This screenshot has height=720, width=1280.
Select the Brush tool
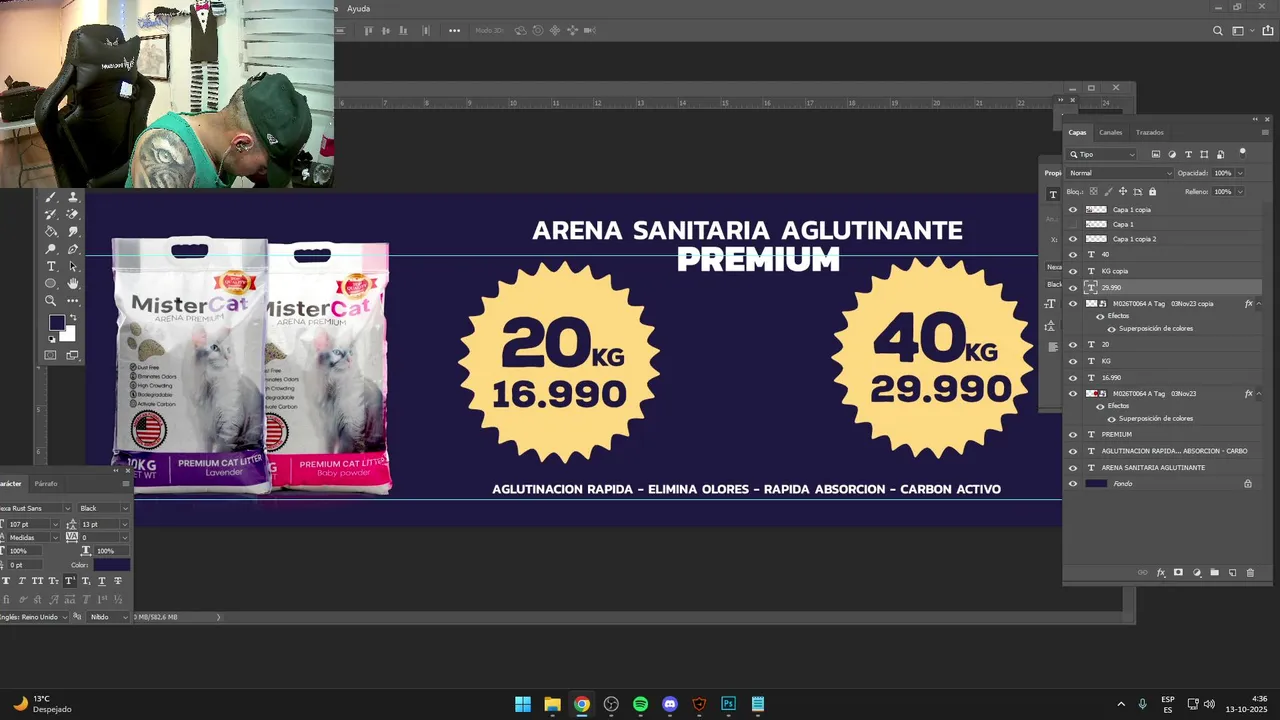pos(51,197)
